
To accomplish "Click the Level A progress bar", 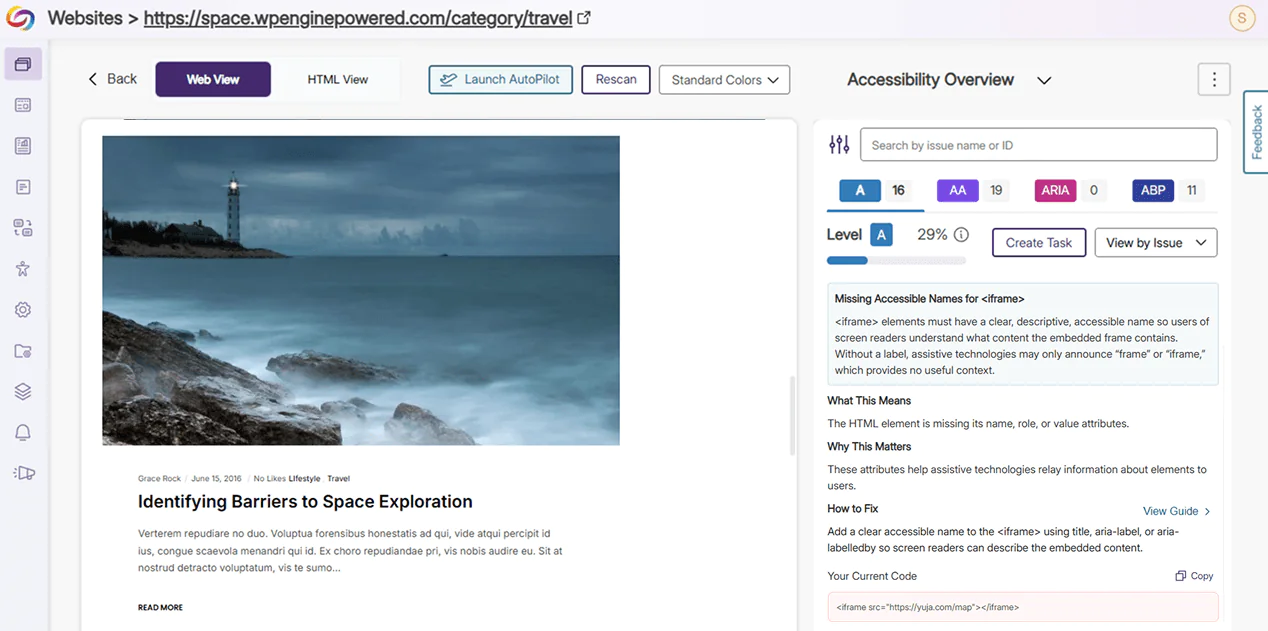I will (896, 260).
